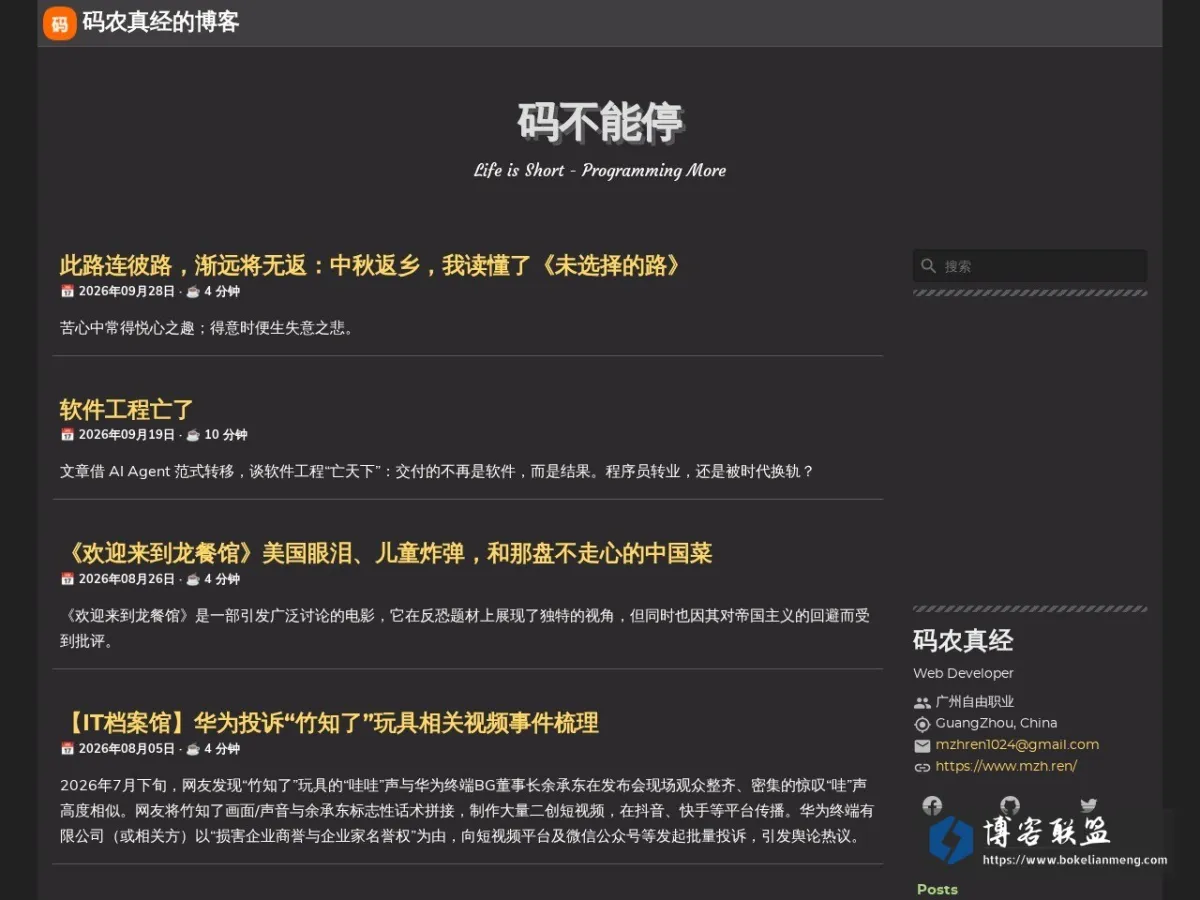Click the summary 苦心中常得悦心之趣
The height and width of the screenshot is (900, 1200).
click(x=207, y=328)
